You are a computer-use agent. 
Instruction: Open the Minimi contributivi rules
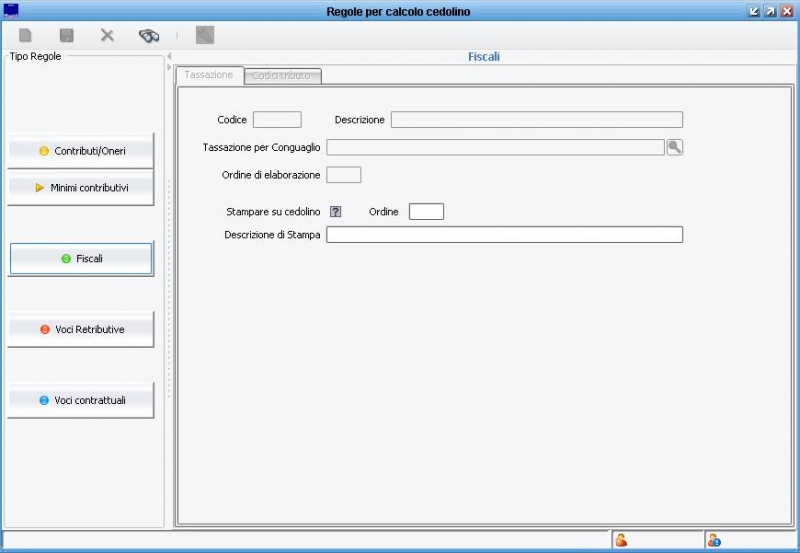[81, 187]
